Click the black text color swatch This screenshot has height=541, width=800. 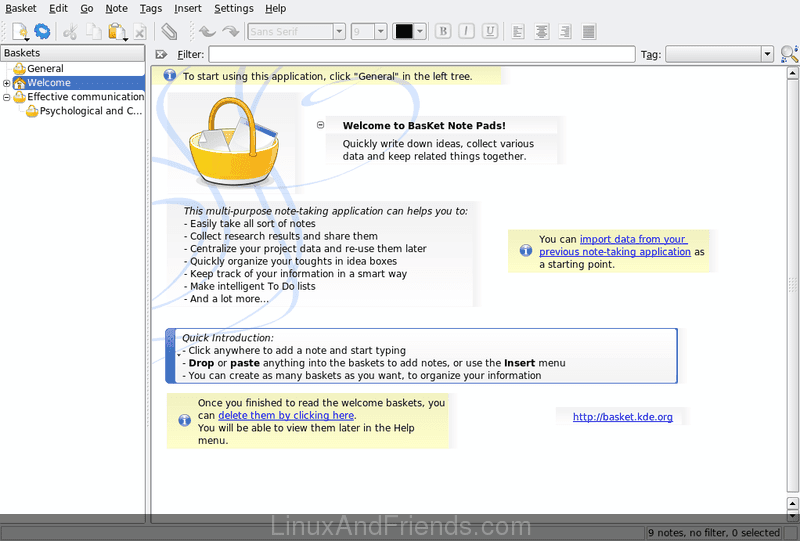click(x=404, y=32)
